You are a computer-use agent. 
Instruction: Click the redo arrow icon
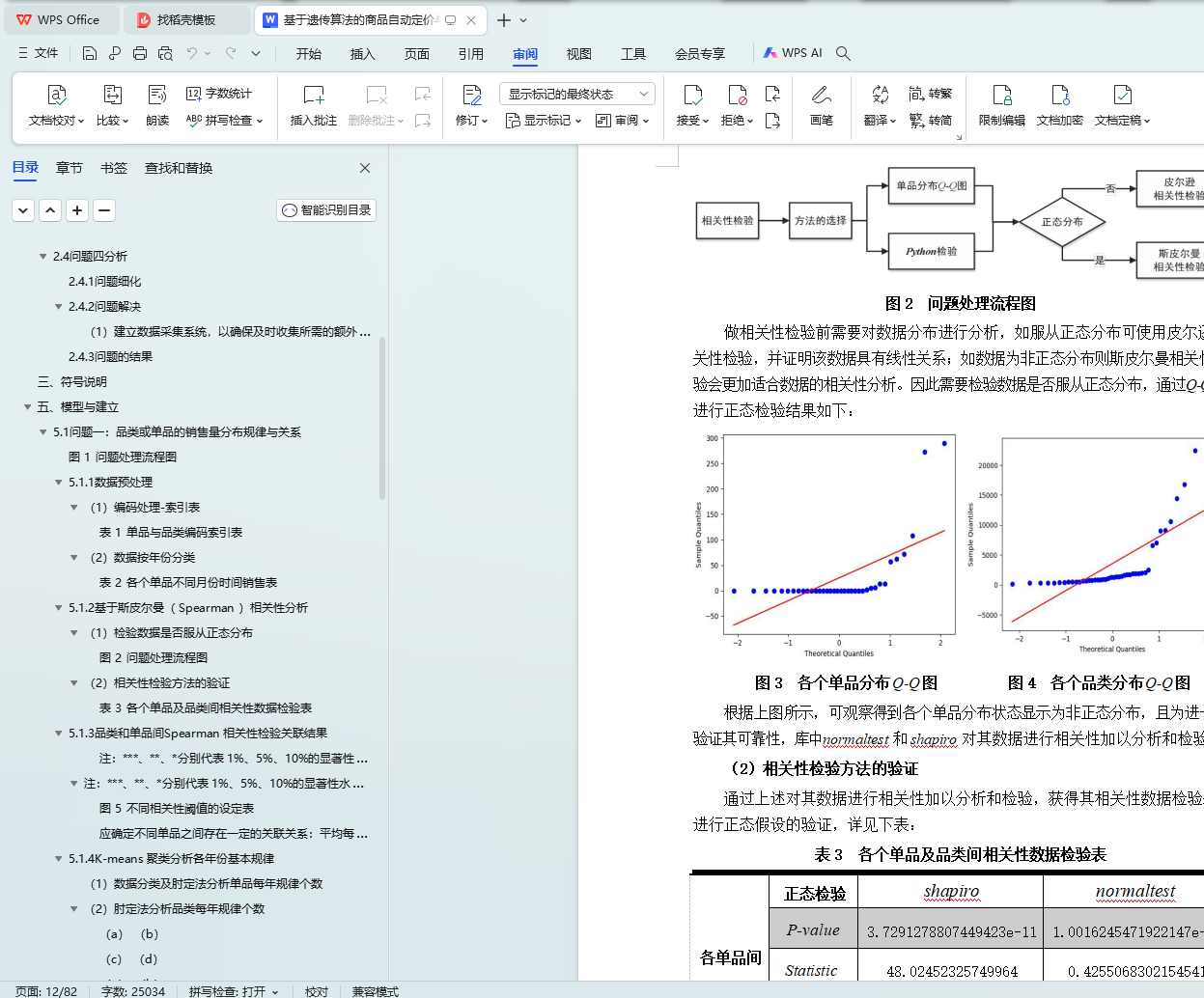point(231,53)
